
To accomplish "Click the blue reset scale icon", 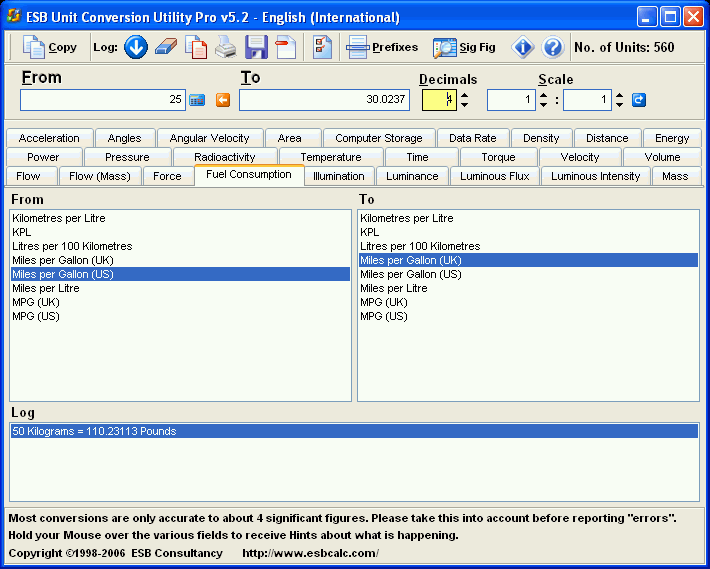I will click(x=638, y=100).
